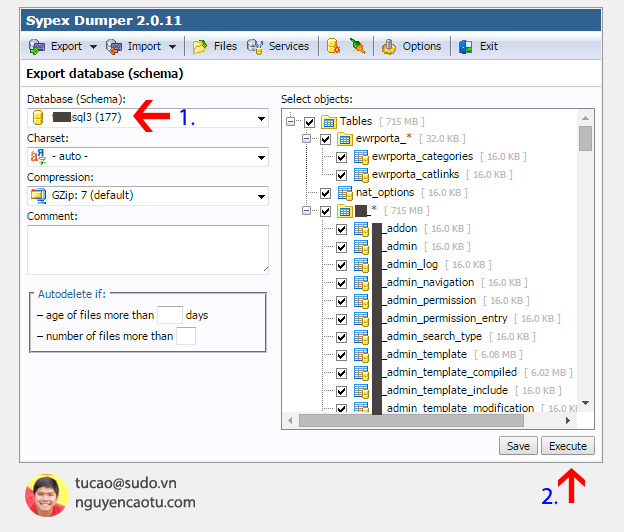Open the Import menu dropdown arrow
Screen dimensions: 624x532
172,47
